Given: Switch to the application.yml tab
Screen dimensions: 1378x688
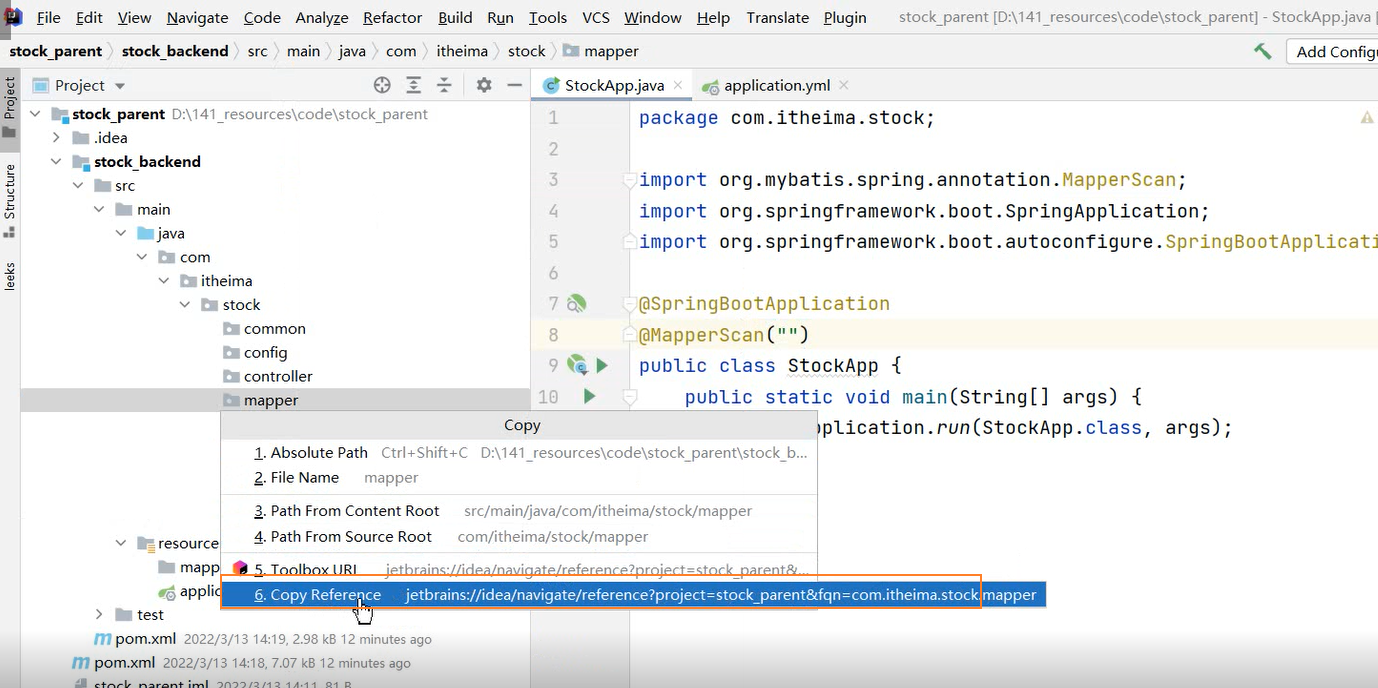Looking at the screenshot, I should pos(775,85).
